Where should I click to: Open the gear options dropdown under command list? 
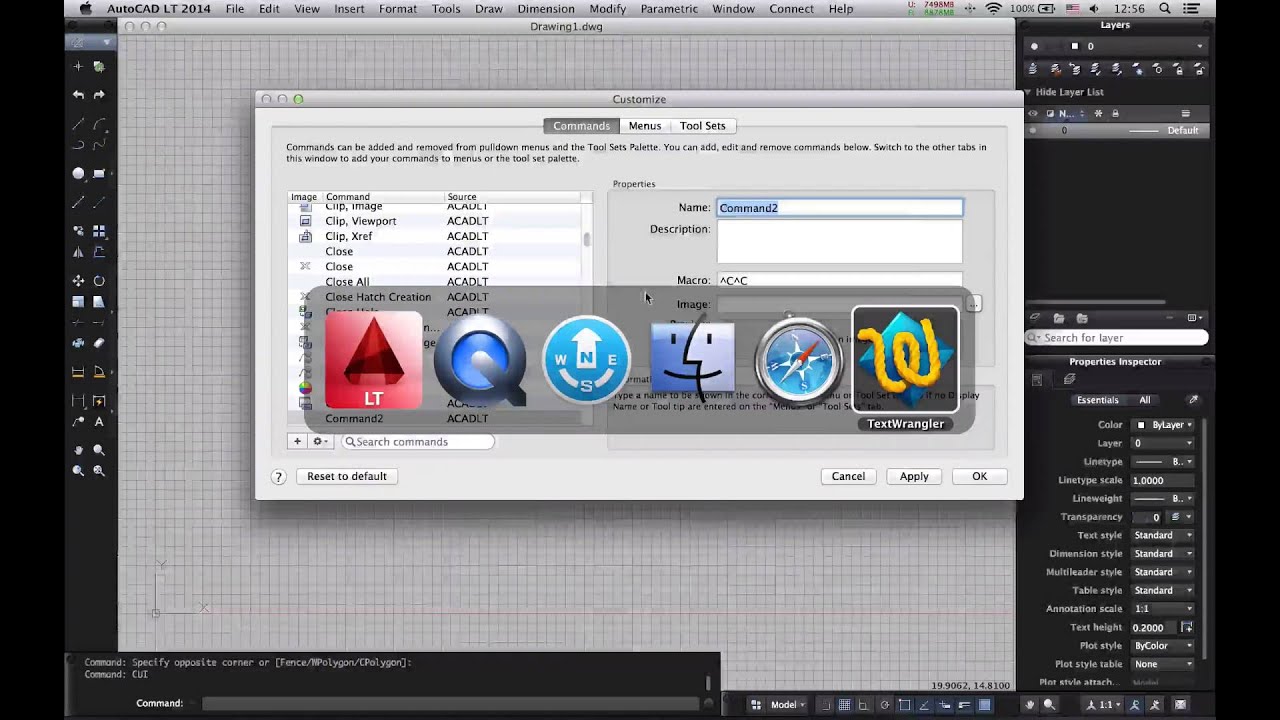[321, 441]
